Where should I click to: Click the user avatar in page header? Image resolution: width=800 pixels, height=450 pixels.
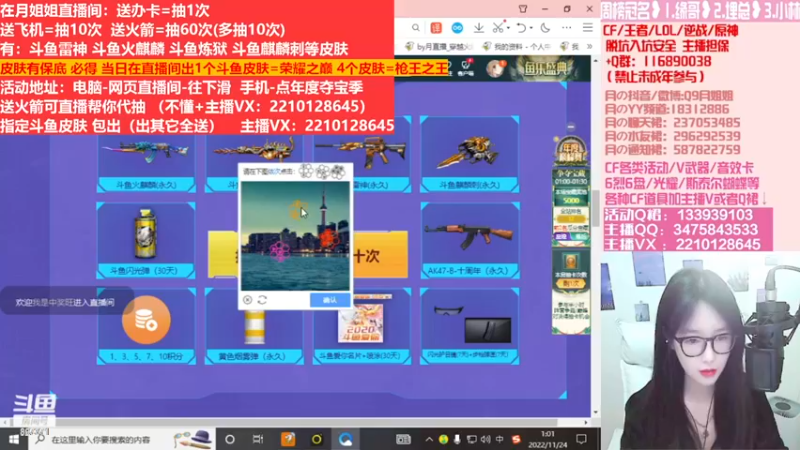(x=494, y=68)
